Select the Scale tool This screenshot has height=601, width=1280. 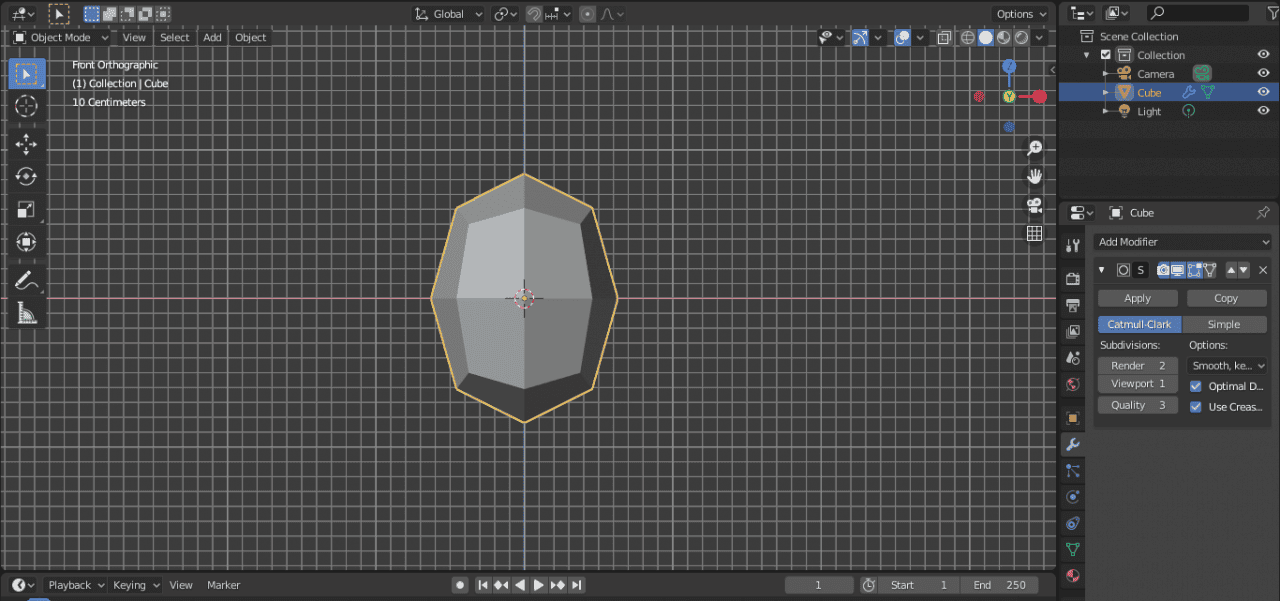coord(27,209)
